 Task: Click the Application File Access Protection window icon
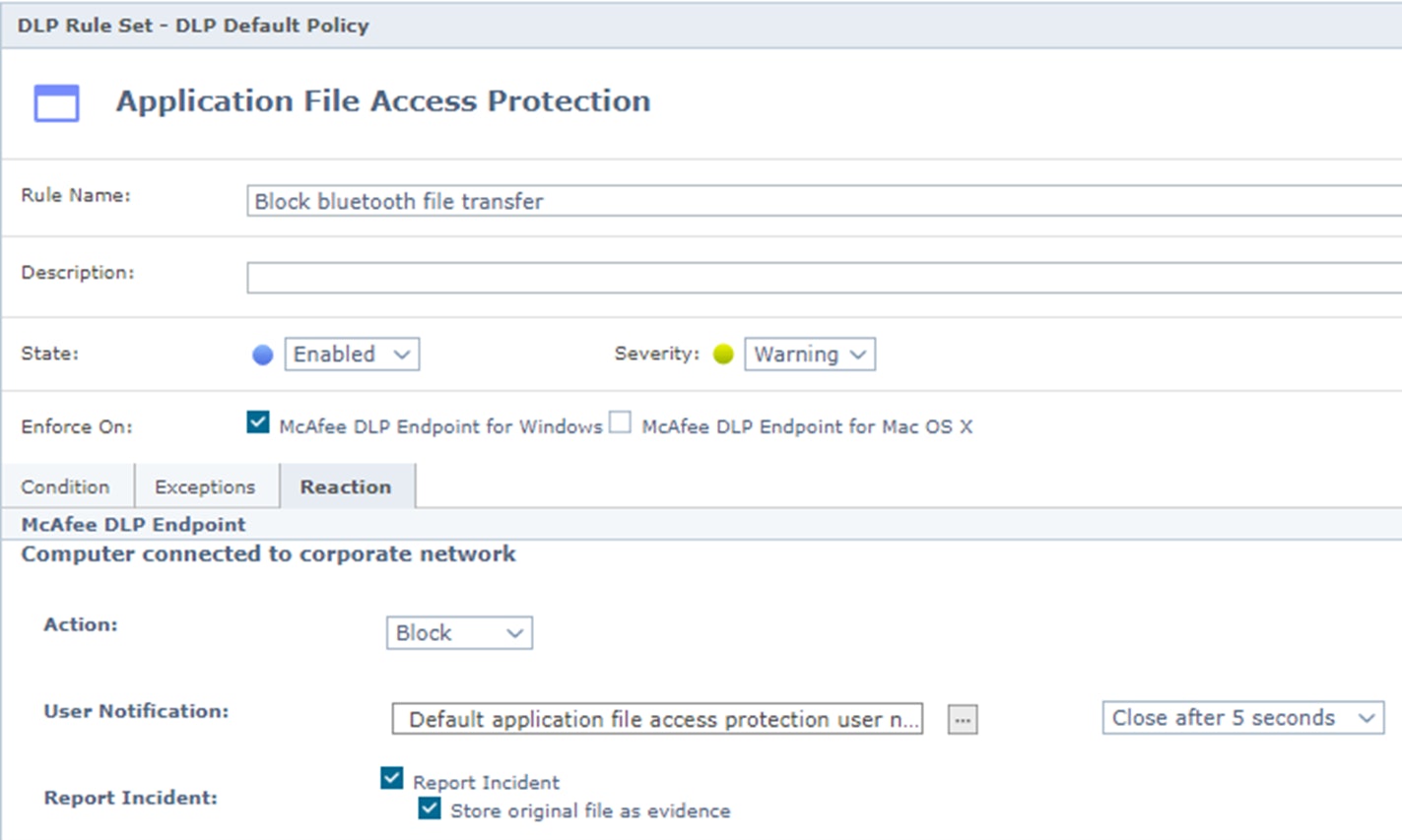[56, 102]
